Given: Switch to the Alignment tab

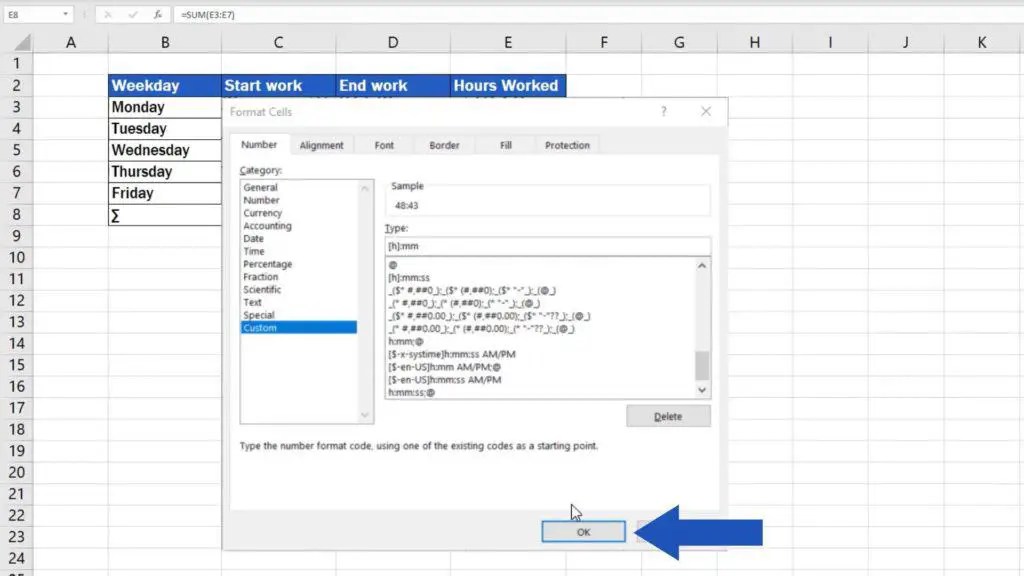Looking at the screenshot, I should pyautogui.click(x=321, y=144).
